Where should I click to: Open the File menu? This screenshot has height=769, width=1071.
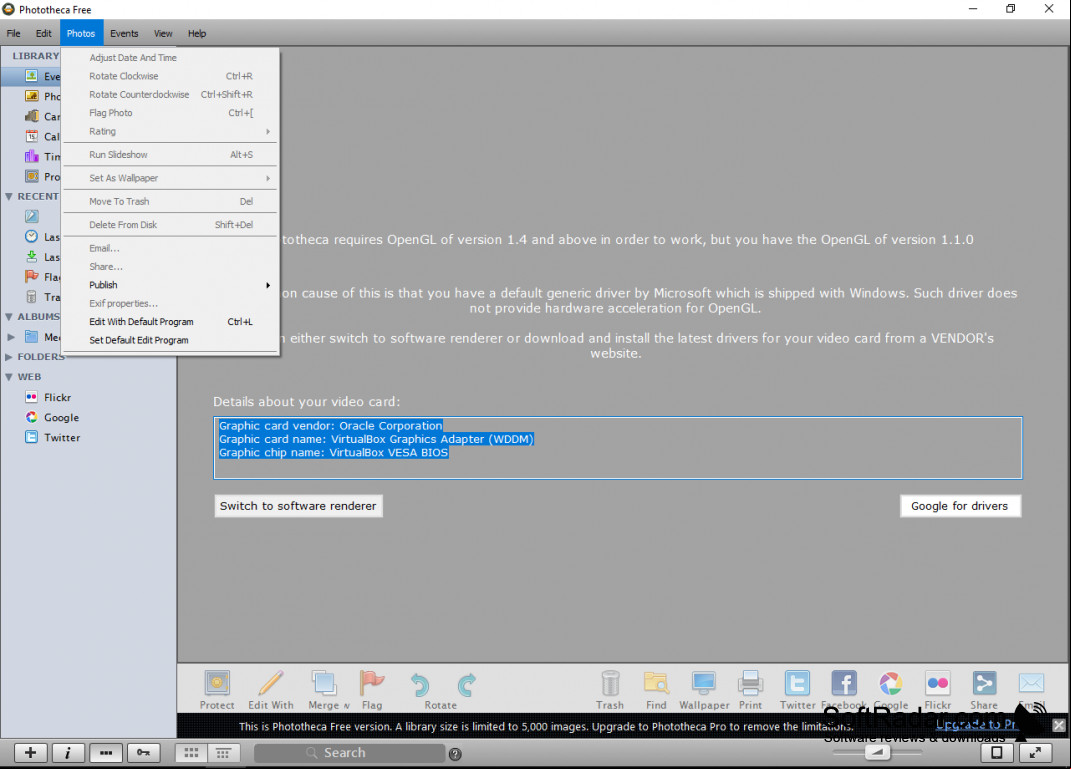[14, 33]
